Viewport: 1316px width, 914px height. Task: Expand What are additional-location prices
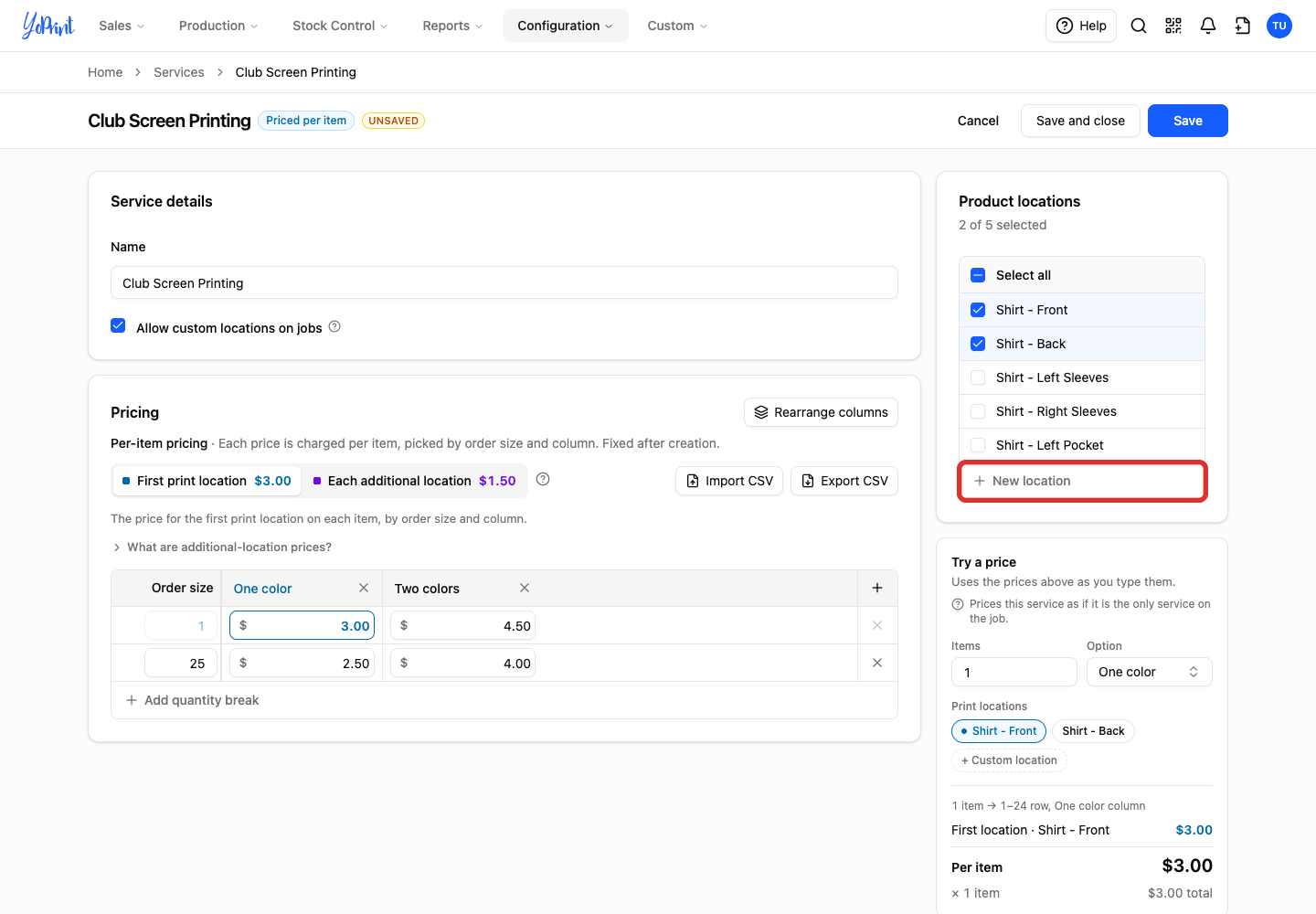click(221, 547)
